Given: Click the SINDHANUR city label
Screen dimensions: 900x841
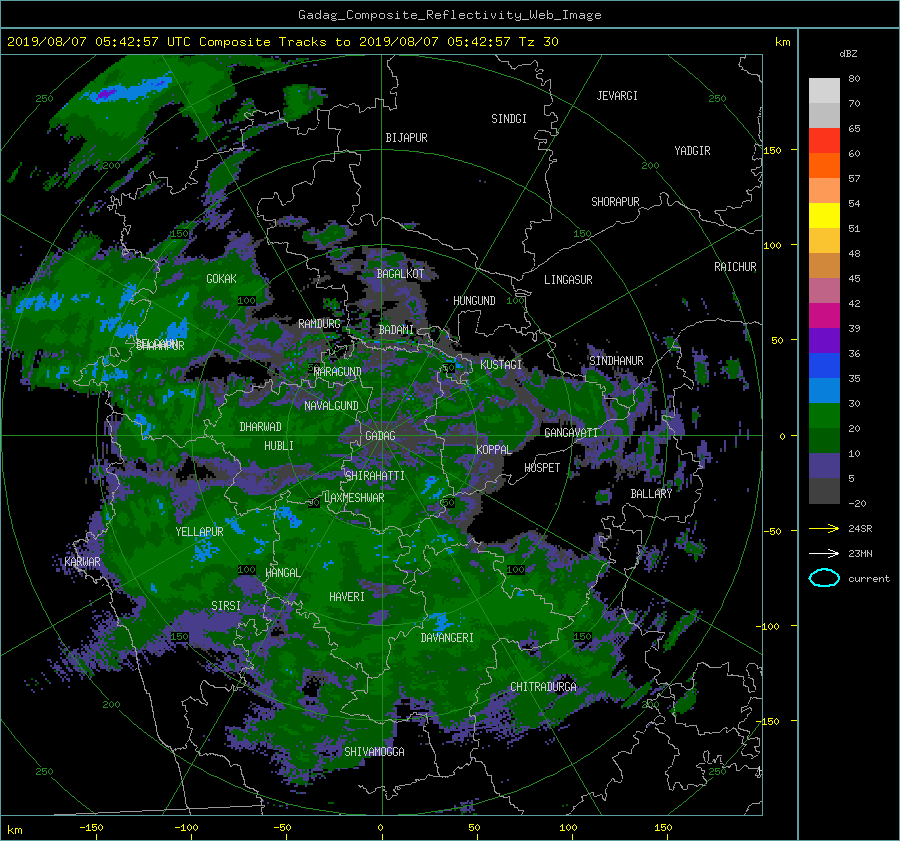Looking at the screenshot, I should (616, 361).
